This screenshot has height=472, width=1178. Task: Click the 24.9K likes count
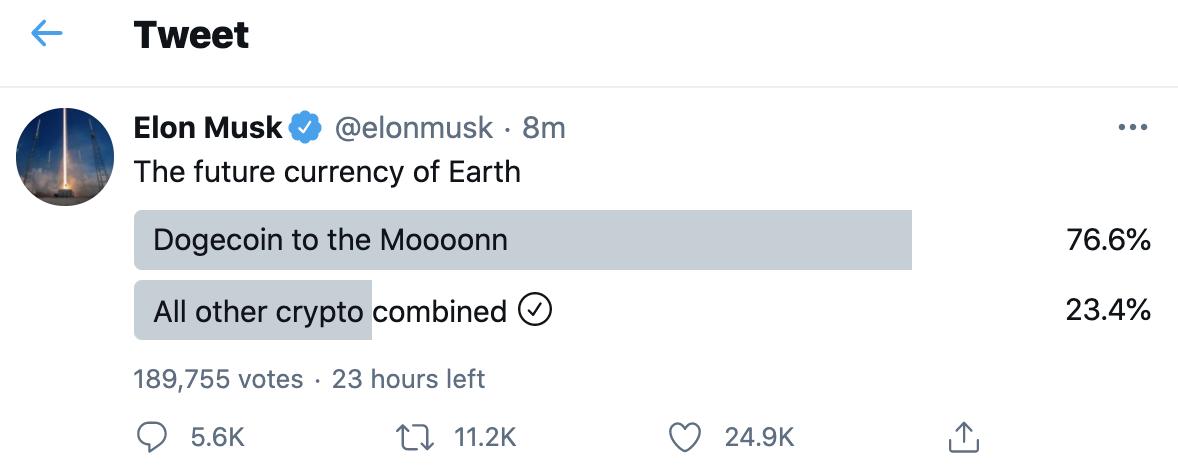pyautogui.click(x=761, y=437)
